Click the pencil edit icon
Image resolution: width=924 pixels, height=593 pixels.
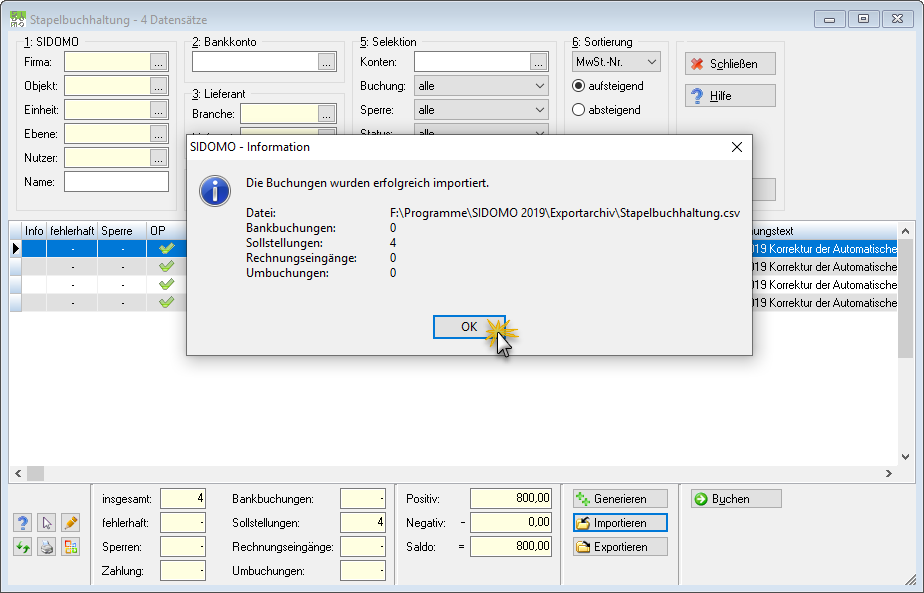coord(70,523)
